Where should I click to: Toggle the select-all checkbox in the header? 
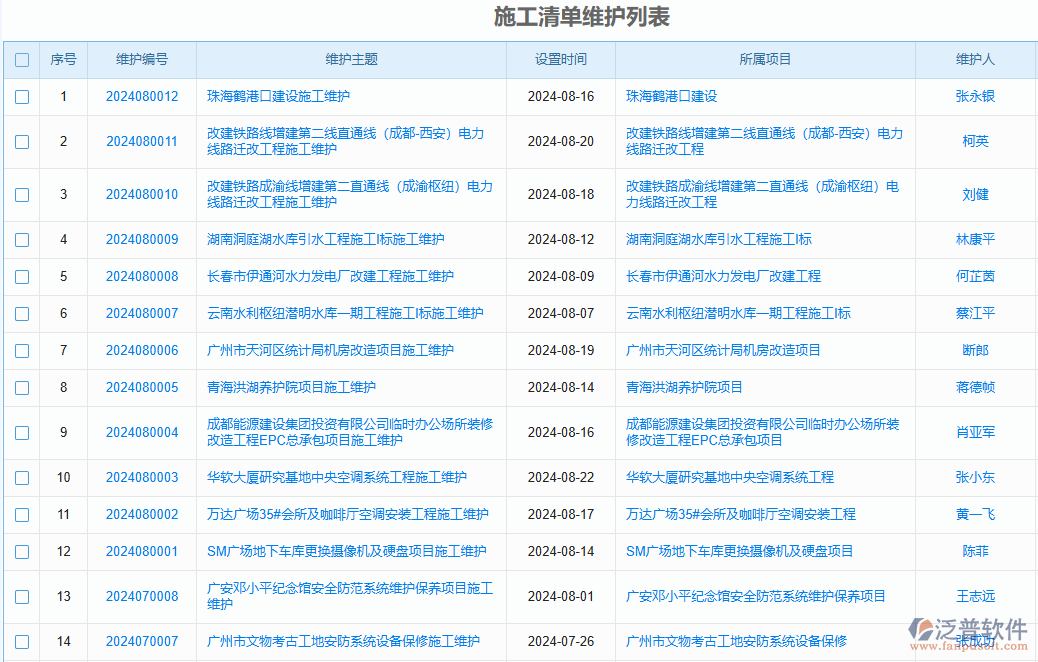pos(22,59)
